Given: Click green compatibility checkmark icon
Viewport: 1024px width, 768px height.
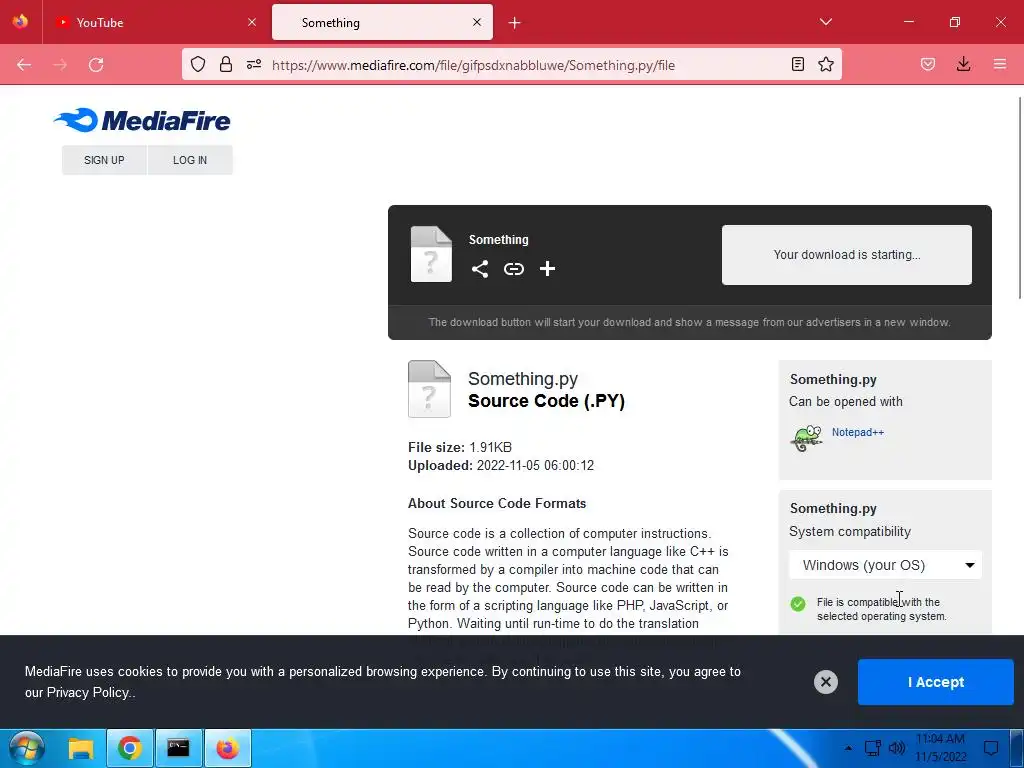Looking at the screenshot, I should [x=798, y=604].
